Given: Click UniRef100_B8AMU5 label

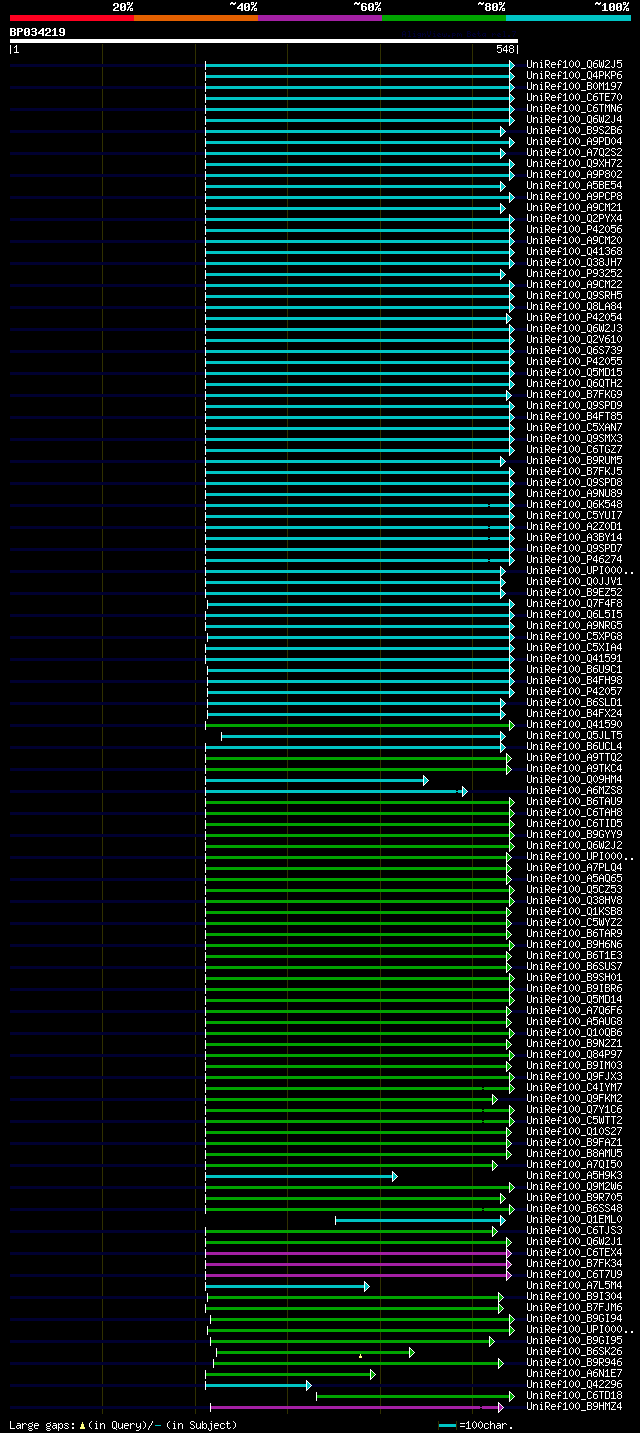Looking at the screenshot, I should (x=574, y=1153).
